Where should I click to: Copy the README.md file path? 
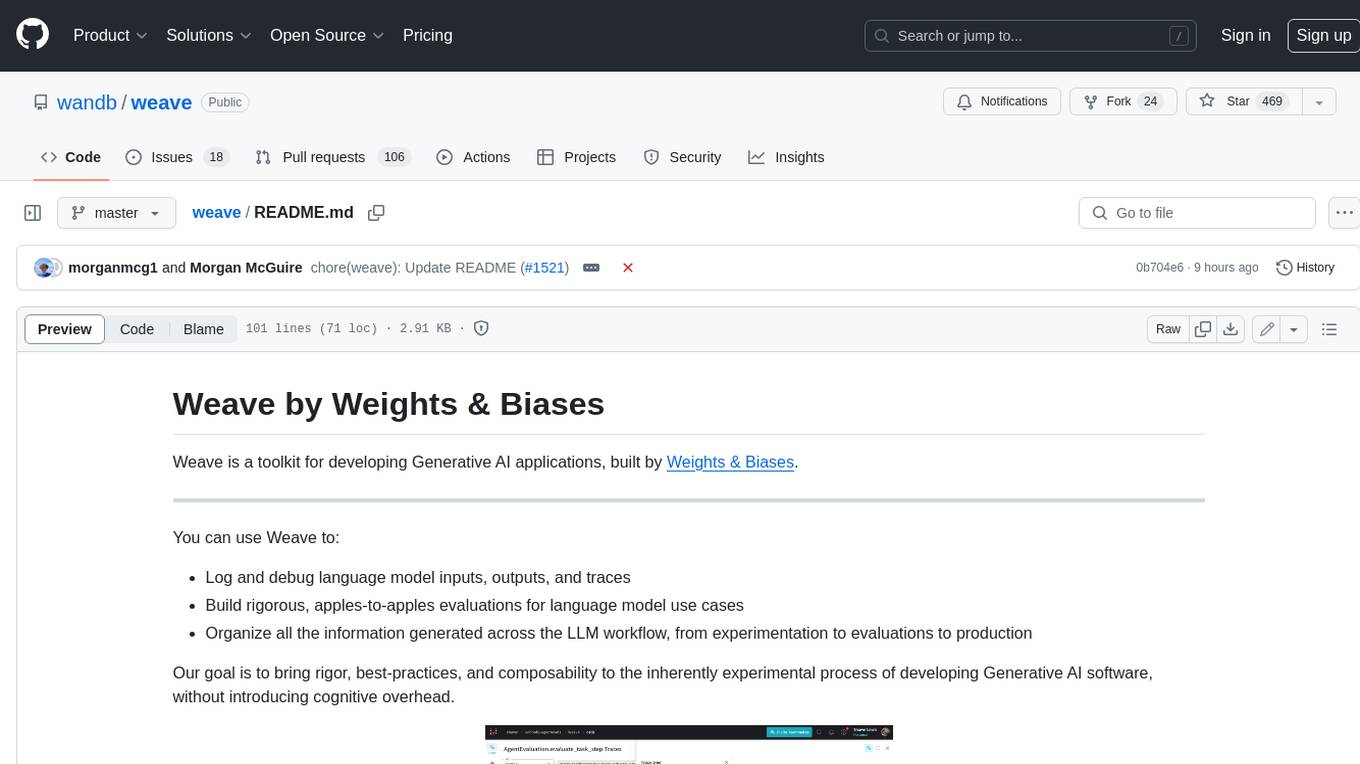click(376, 213)
